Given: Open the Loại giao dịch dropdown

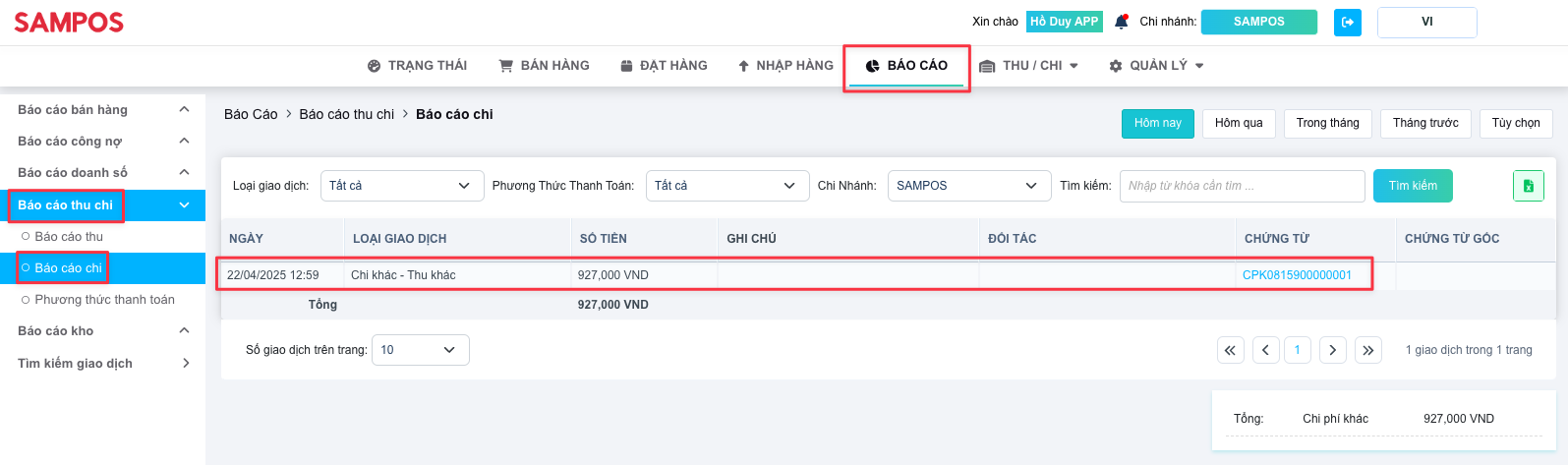Looking at the screenshot, I should pyautogui.click(x=402, y=186).
